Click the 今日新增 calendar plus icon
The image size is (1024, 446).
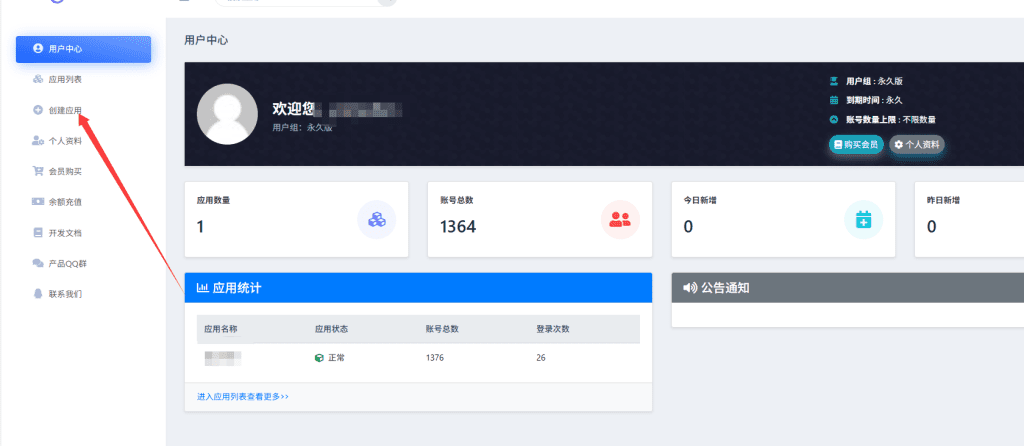pos(864,219)
